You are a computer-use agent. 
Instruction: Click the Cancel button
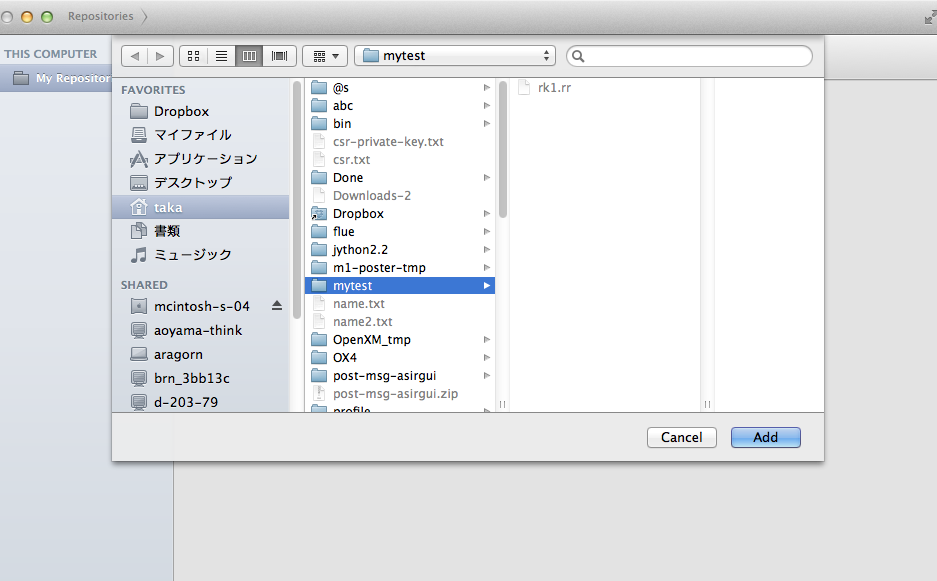point(682,438)
